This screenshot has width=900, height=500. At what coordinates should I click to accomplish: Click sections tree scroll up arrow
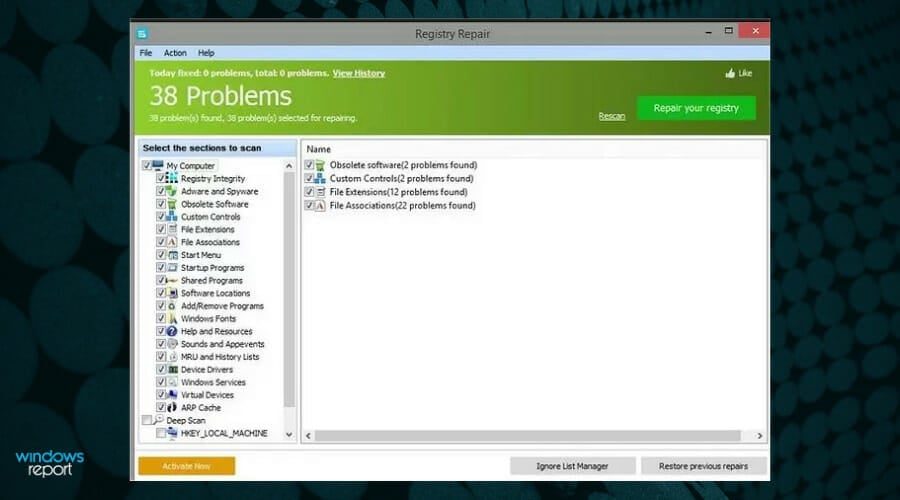click(x=289, y=166)
